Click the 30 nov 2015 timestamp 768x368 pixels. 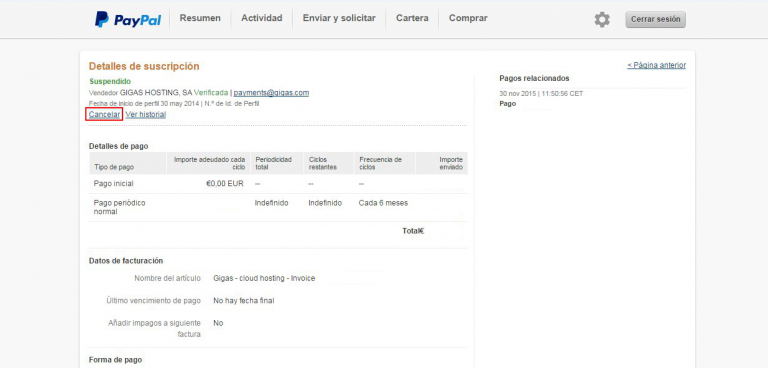point(541,94)
